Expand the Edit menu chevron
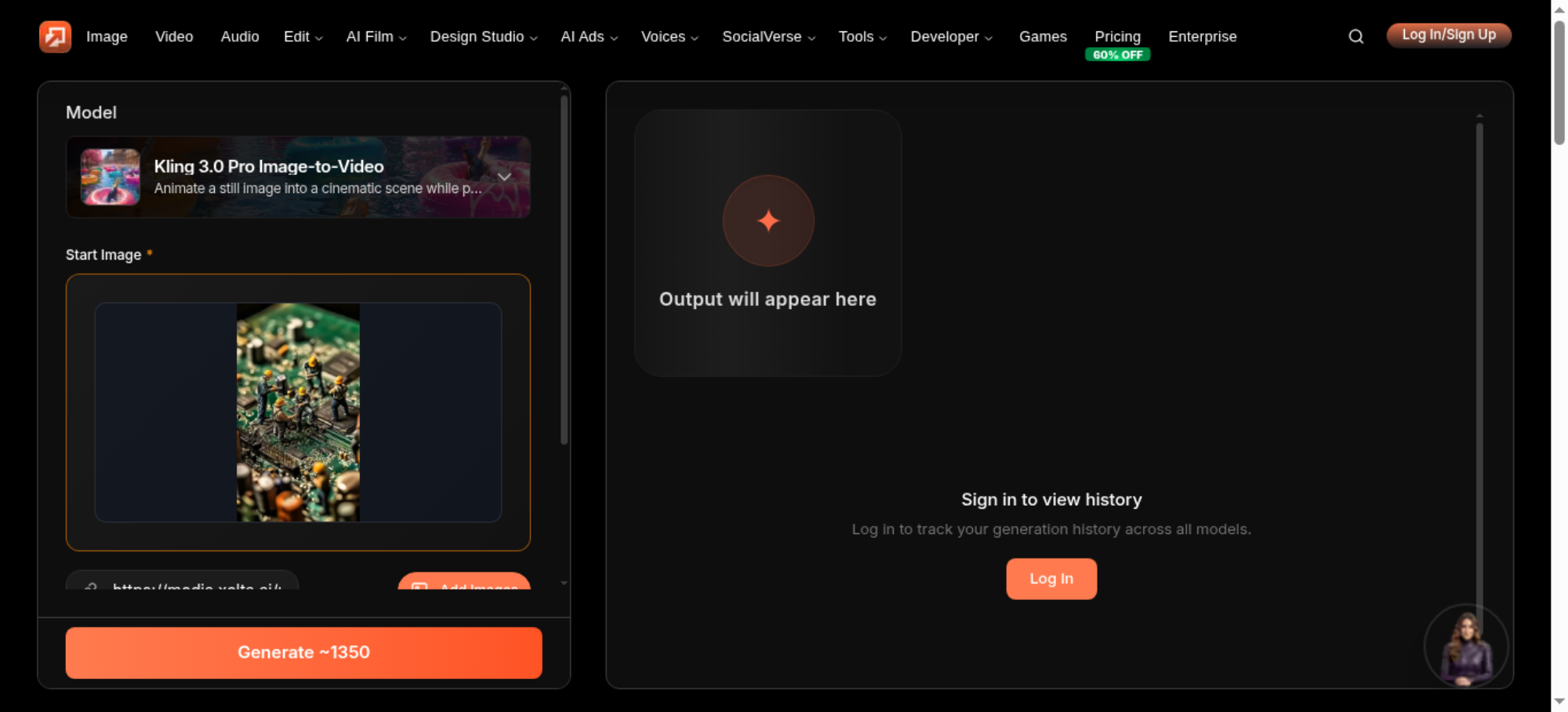This screenshot has height=712, width=1568. click(318, 38)
